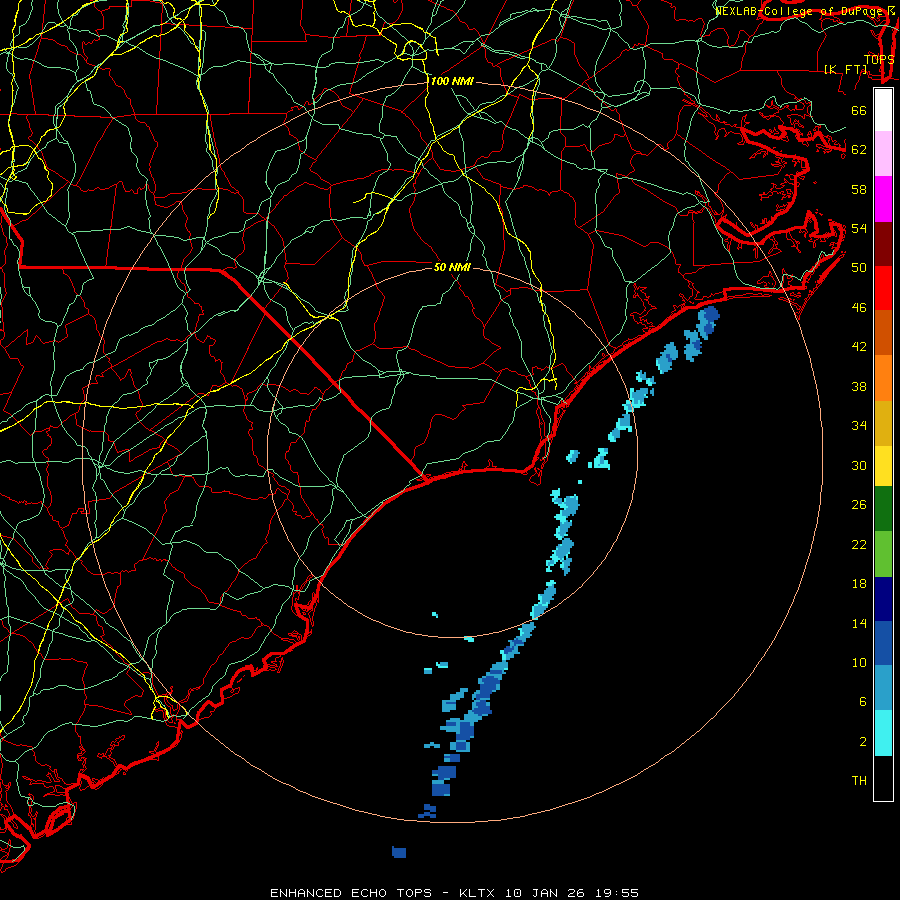
Task: Click the dark red maroon legend segment
Action: (883, 244)
